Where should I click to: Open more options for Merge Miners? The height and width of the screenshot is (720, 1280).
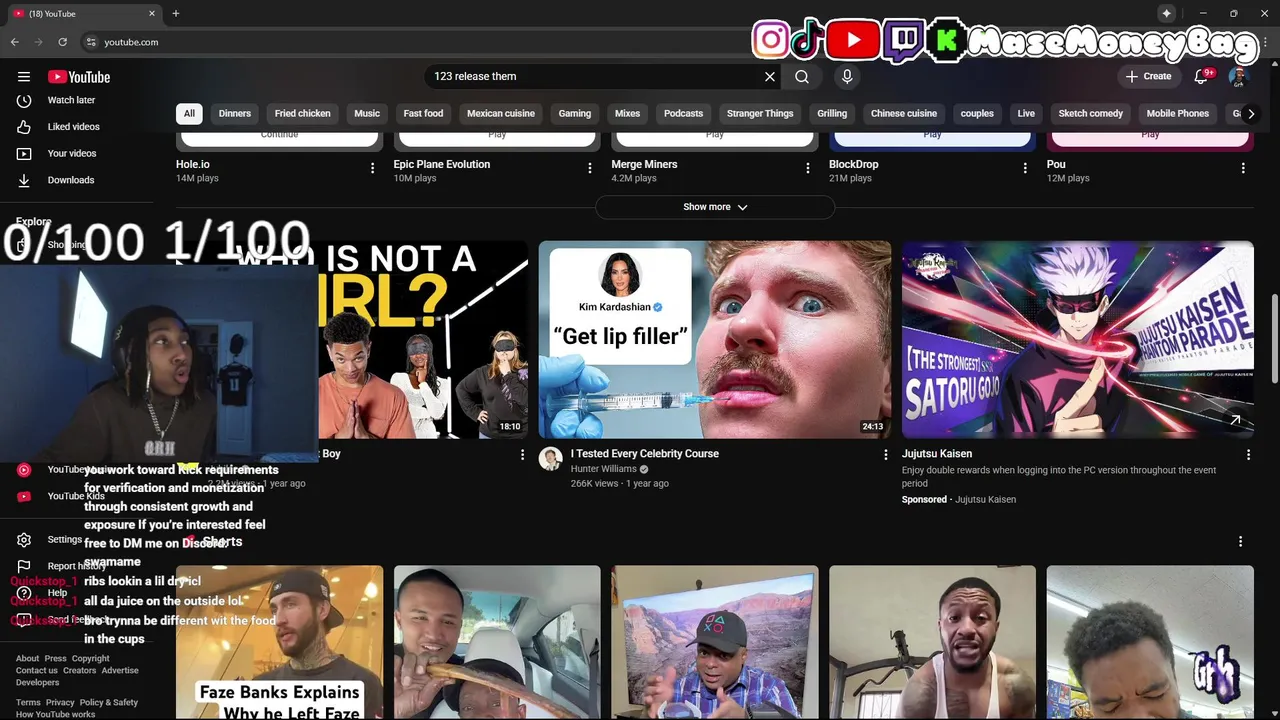[808, 168]
